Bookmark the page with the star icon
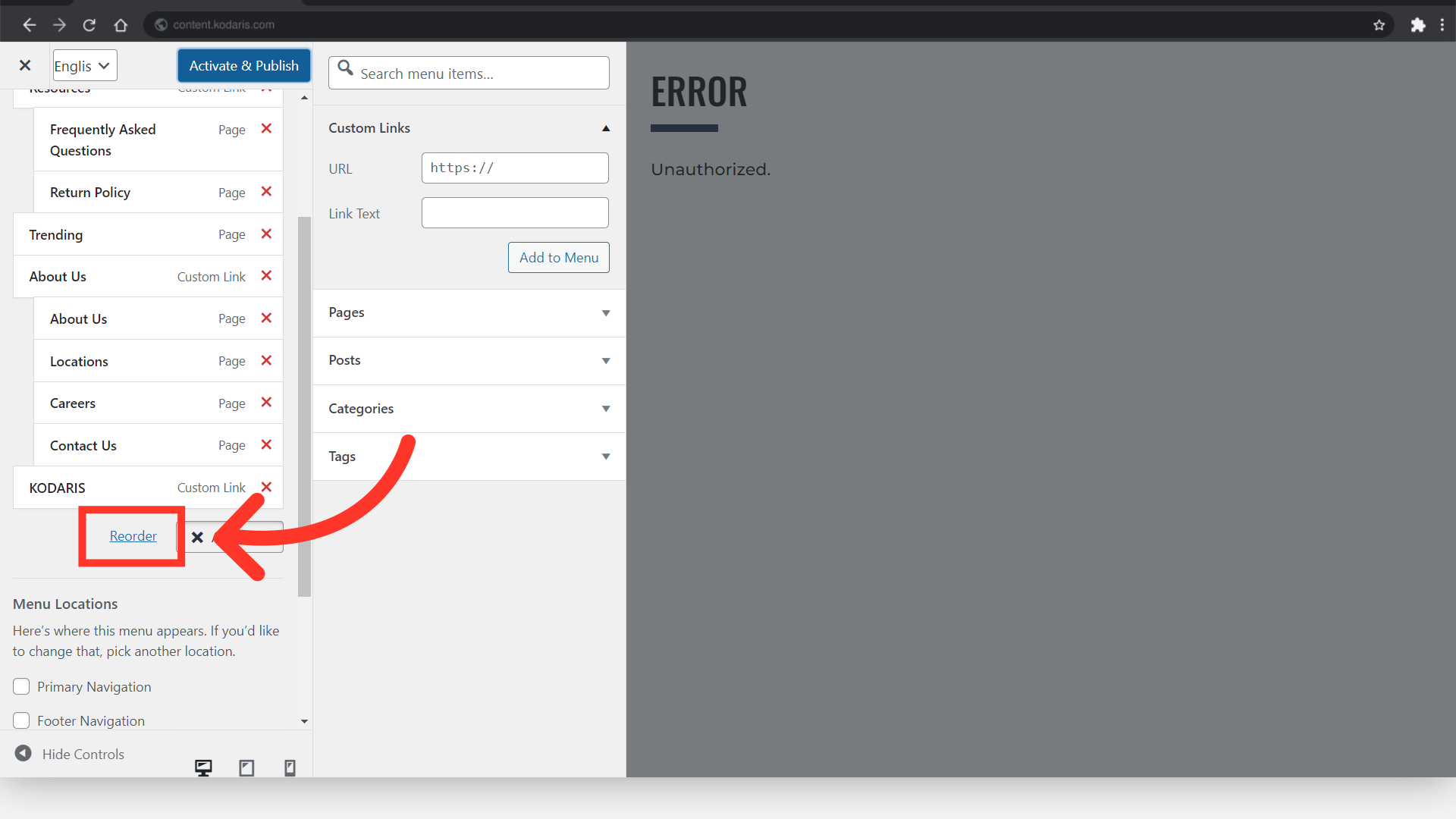Screen dimensions: 1456x819 point(1379,25)
